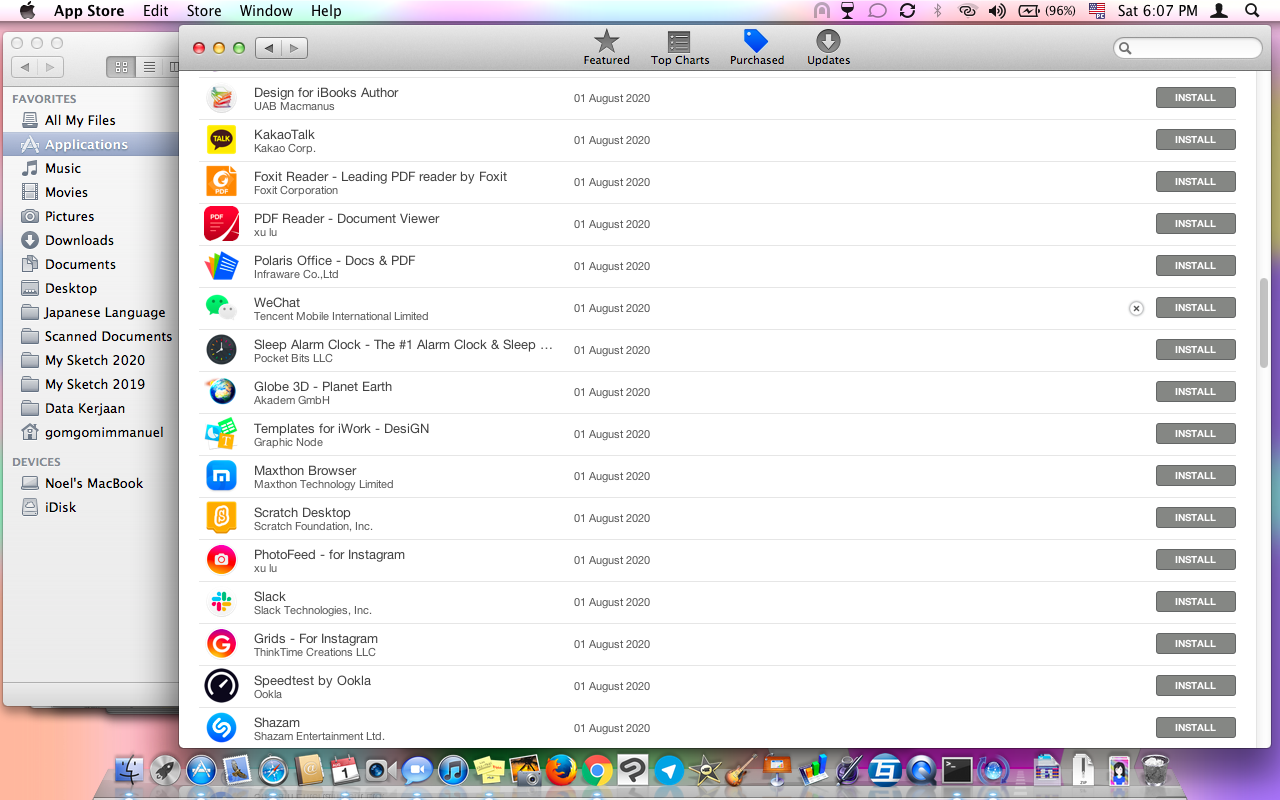The image size is (1280, 800).
Task: Click the Polaris Office app icon
Action: click(221, 266)
